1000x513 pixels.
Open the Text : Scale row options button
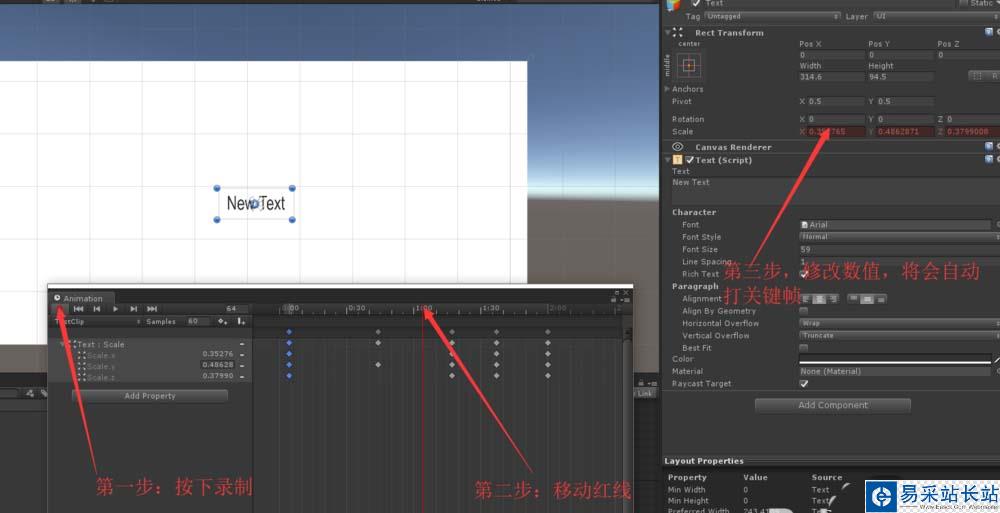pos(242,345)
